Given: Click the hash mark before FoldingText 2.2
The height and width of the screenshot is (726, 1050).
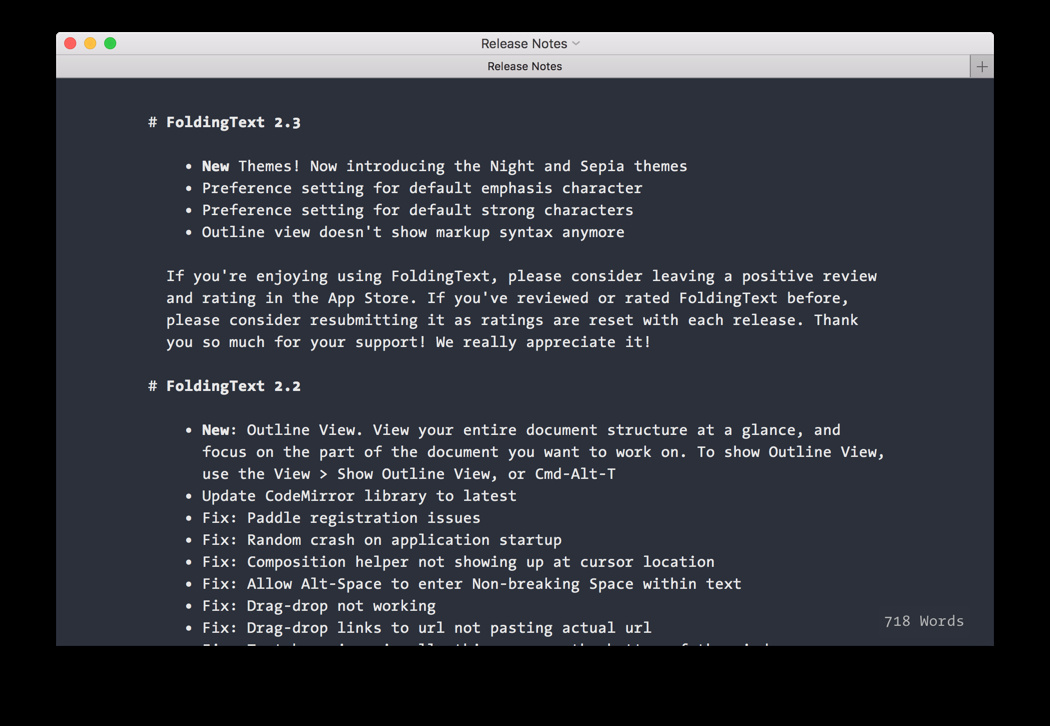Looking at the screenshot, I should point(153,386).
